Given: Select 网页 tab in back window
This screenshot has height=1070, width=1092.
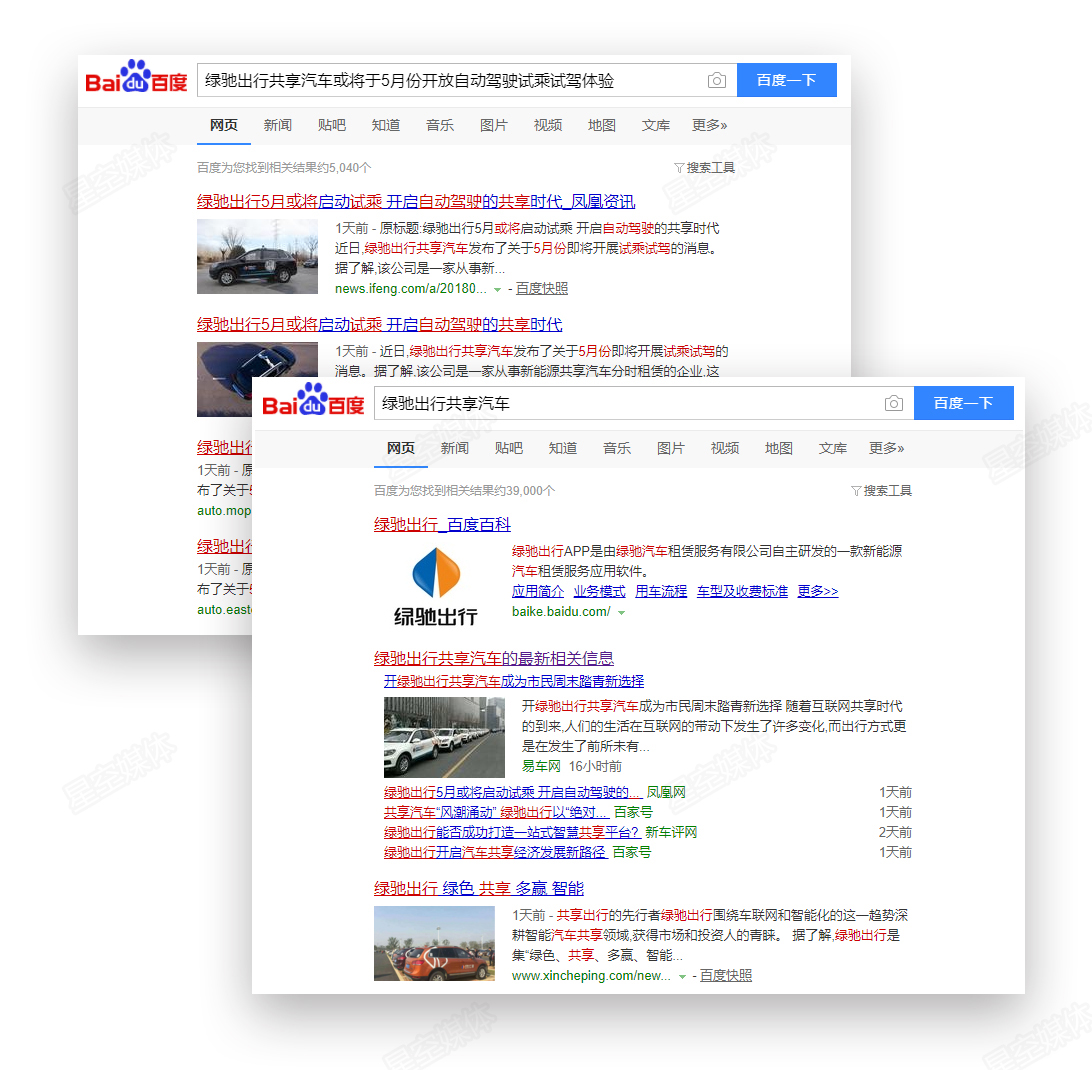Looking at the screenshot, I should (224, 125).
